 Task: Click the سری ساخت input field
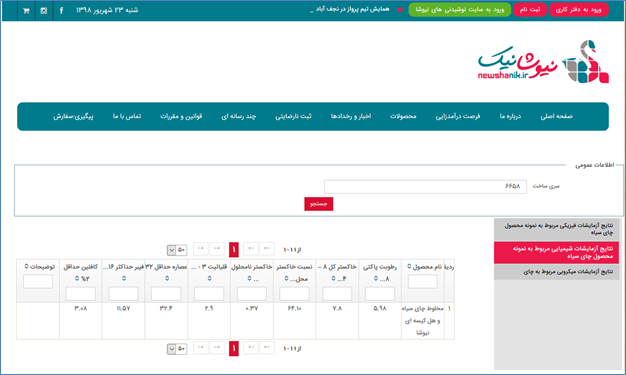425,187
